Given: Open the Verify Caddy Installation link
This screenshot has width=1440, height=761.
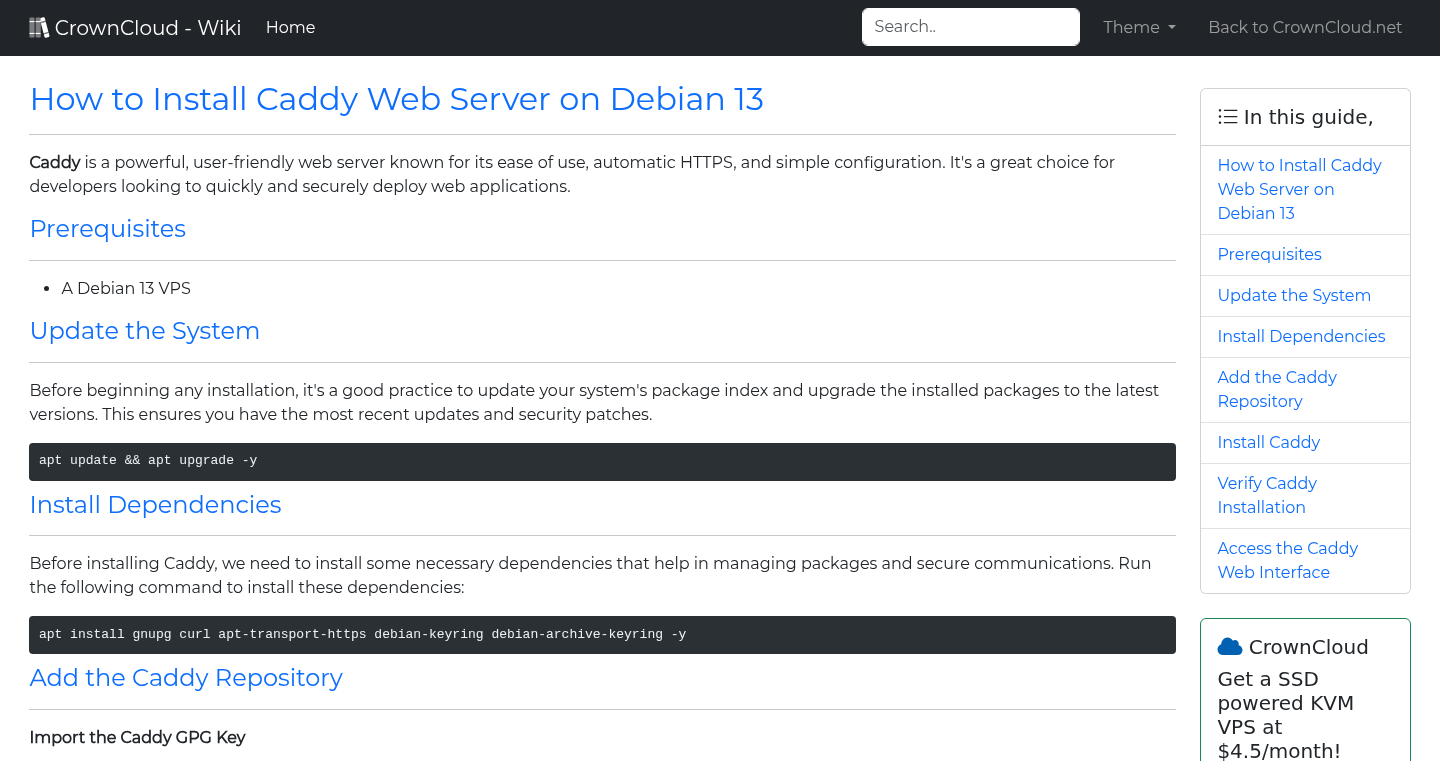Looking at the screenshot, I should 1267,495.
